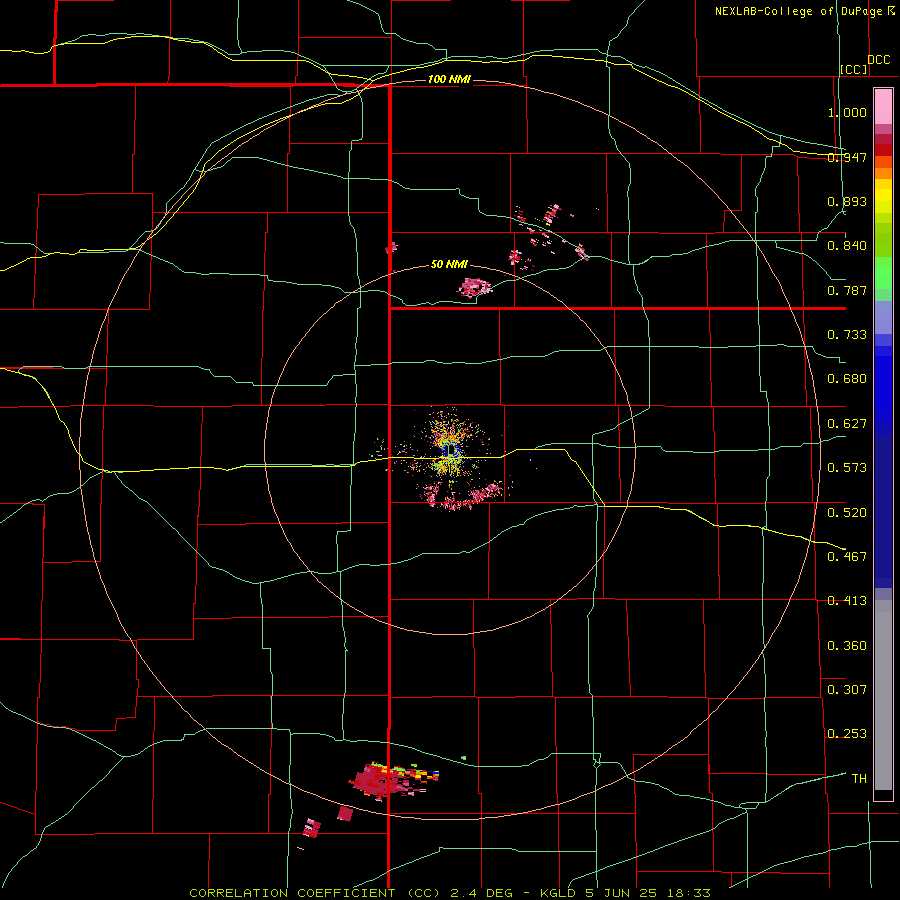Select the 0.253 scale value
900x900 pixels.
(847, 734)
